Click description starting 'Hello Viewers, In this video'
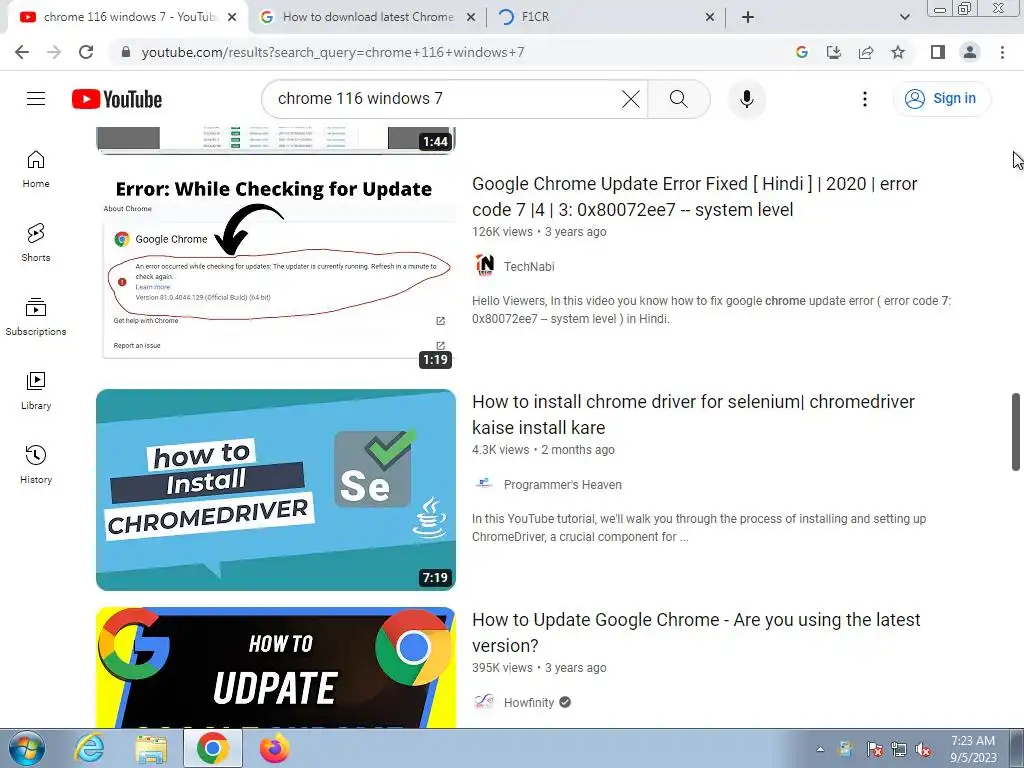Image resolution: width=1024 pixels, height=768 pixels. 711,310
